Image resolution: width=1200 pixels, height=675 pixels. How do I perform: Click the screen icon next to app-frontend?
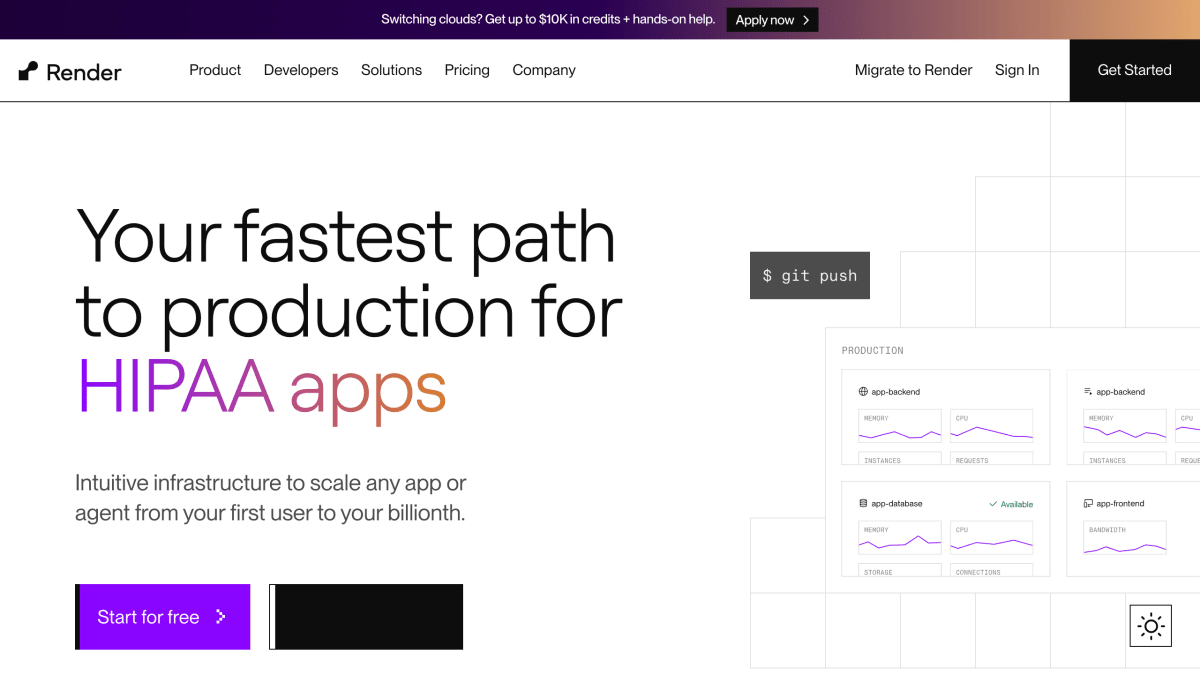pos(1088,504)
